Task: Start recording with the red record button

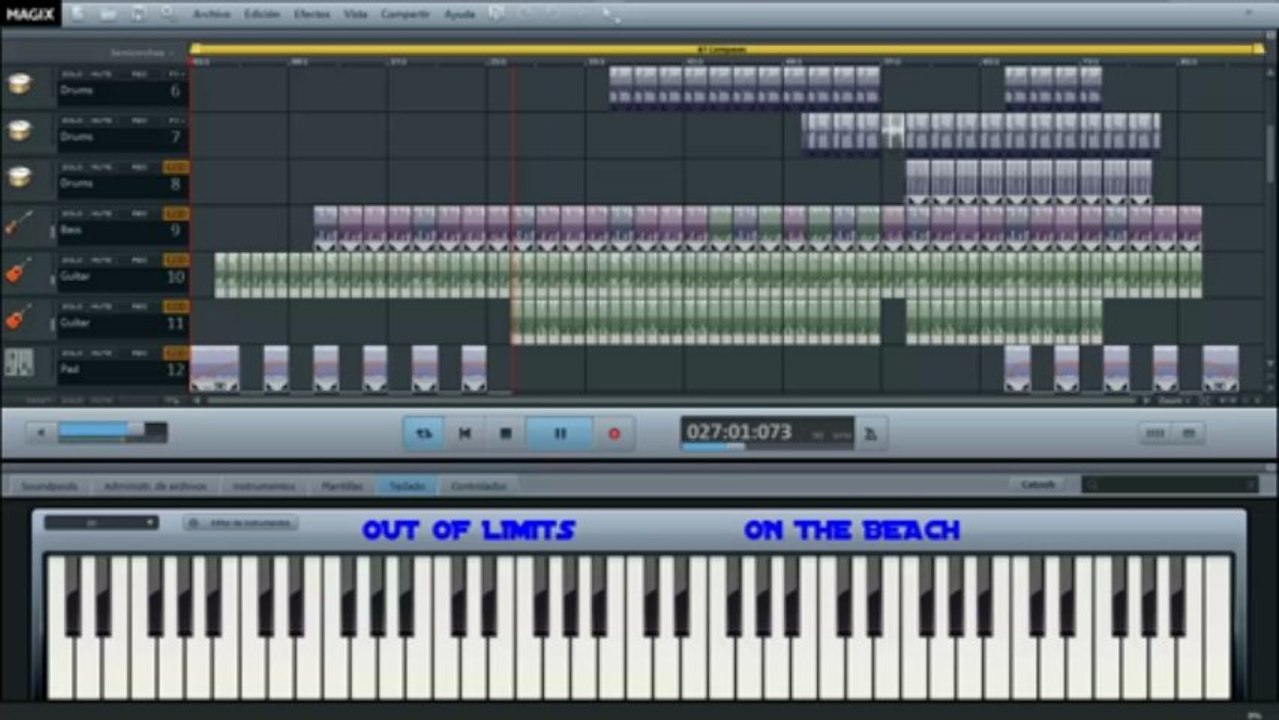Action: (x=614, y=433)
